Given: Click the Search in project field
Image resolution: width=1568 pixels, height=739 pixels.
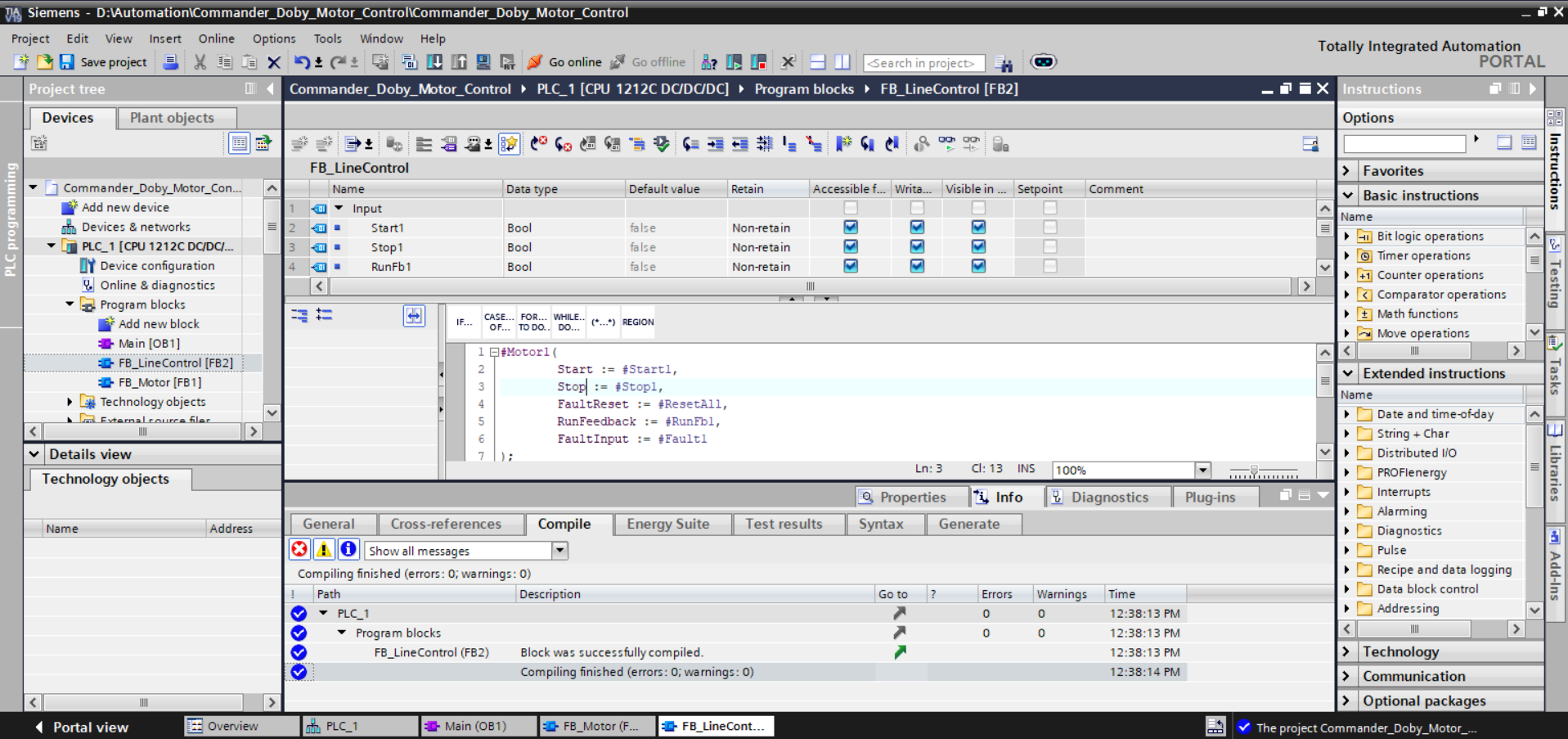Looking at the screenshot, I should point(923,63).
